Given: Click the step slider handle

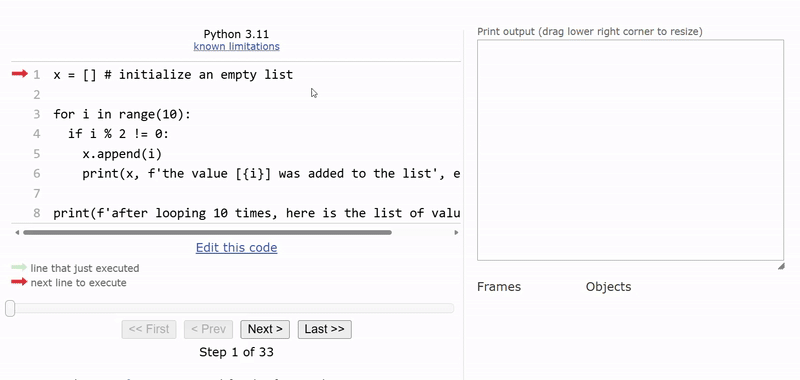Looking at the screenshot, I should [10, 308].
